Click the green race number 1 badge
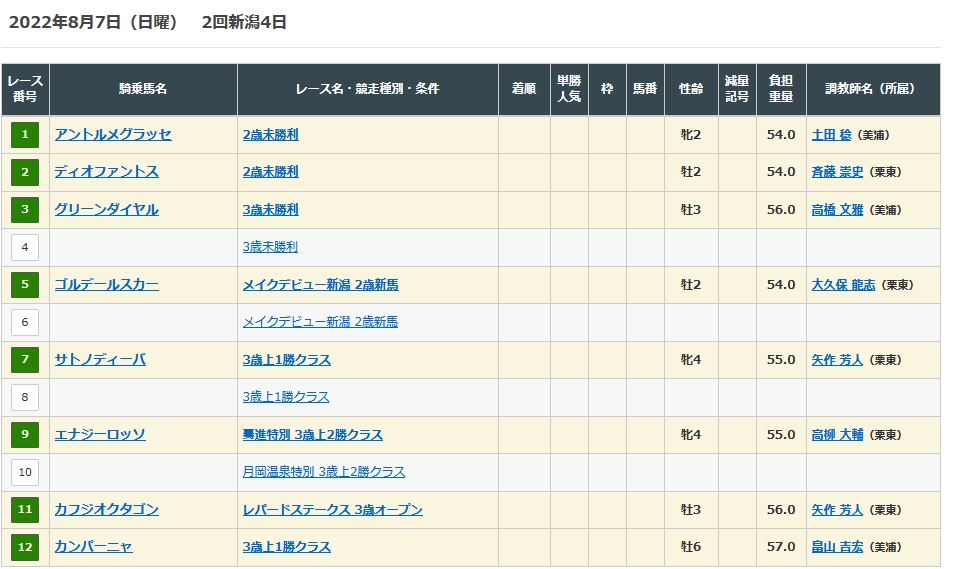This screenshot has height=569, width=973. point(25,135)
